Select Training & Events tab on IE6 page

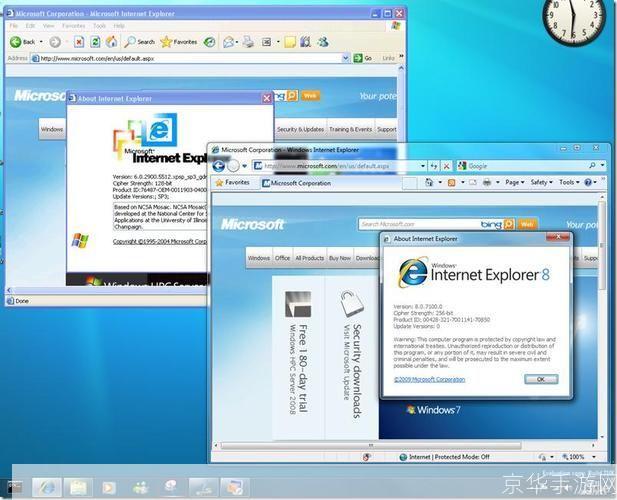coord(350,129)
